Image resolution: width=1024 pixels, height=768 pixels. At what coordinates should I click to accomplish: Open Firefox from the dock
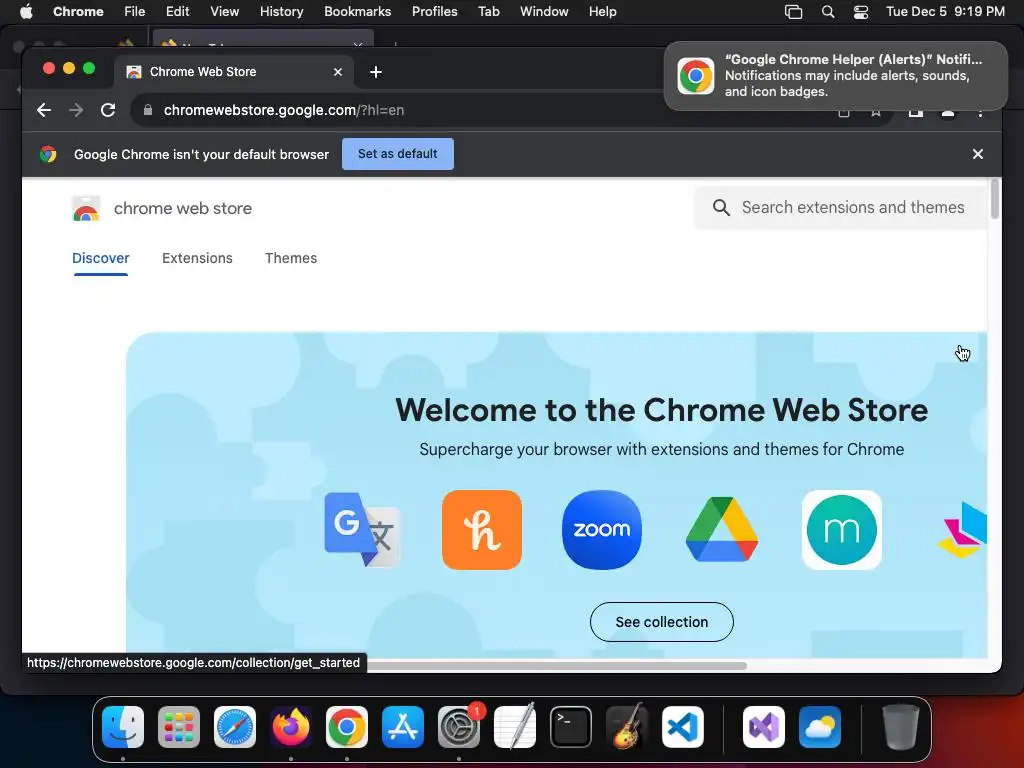(x=291, y=727)
